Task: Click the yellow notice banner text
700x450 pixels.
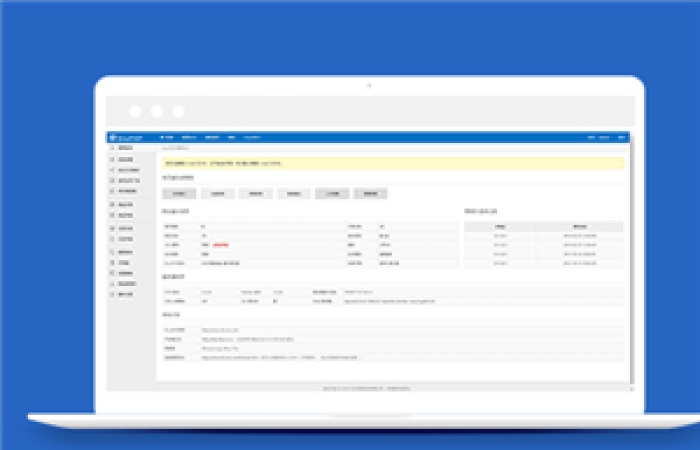Action: (x=223, y=163)
